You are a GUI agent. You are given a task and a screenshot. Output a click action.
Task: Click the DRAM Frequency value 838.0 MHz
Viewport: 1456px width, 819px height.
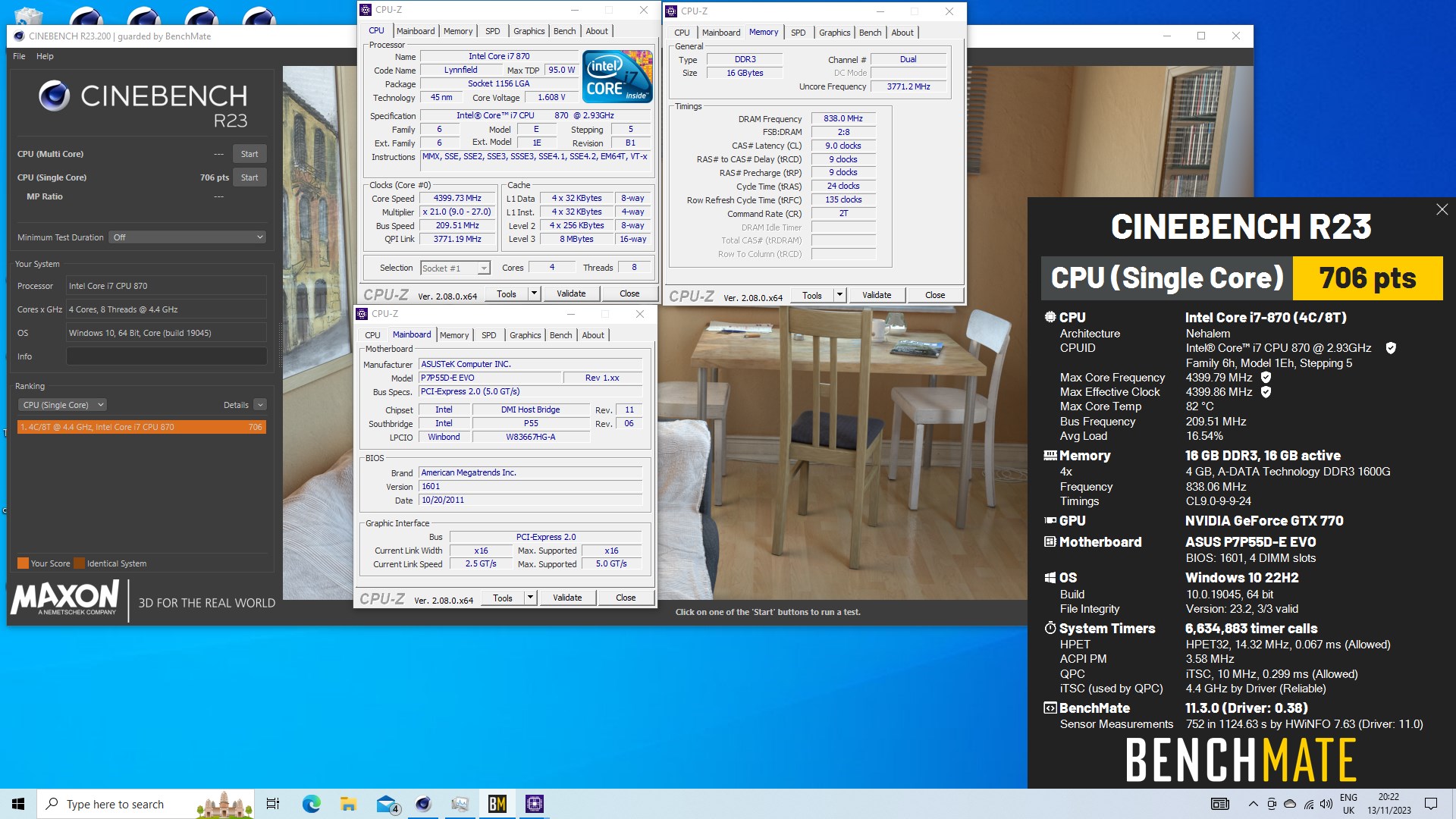[x=843, y=118]
